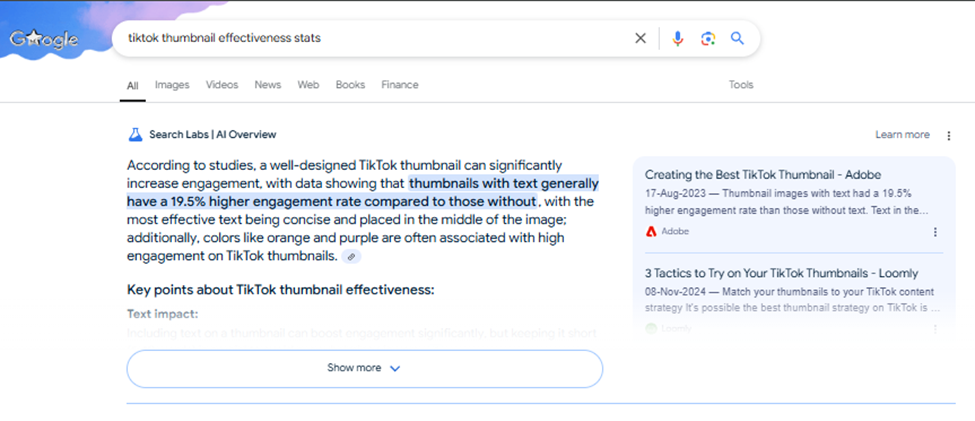Screen dimensions: 975x421
Task: Clear the search box with X icon
Action: pyautogui.click(x=641, y=38)
